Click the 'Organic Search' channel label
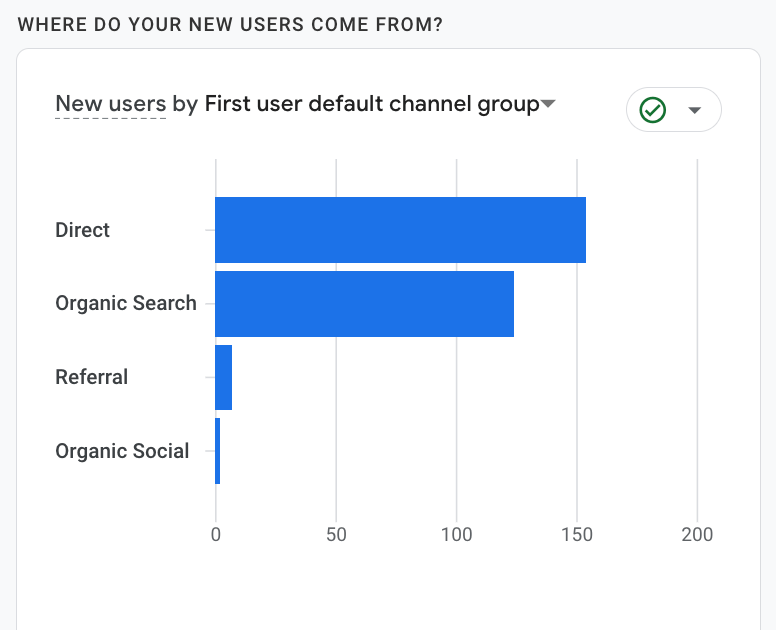776x630 pixels. 126,304
